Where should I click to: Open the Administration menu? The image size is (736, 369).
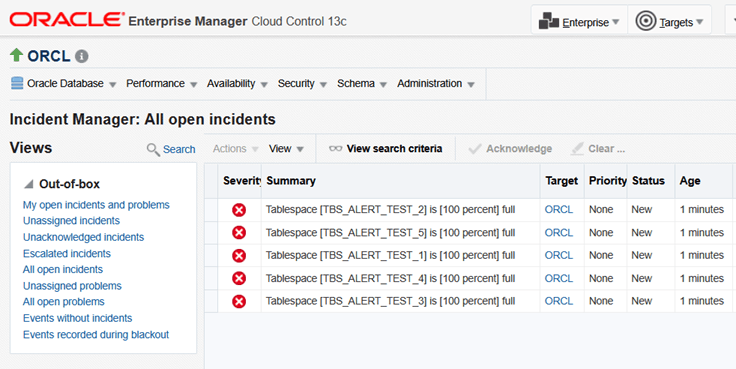436,84
